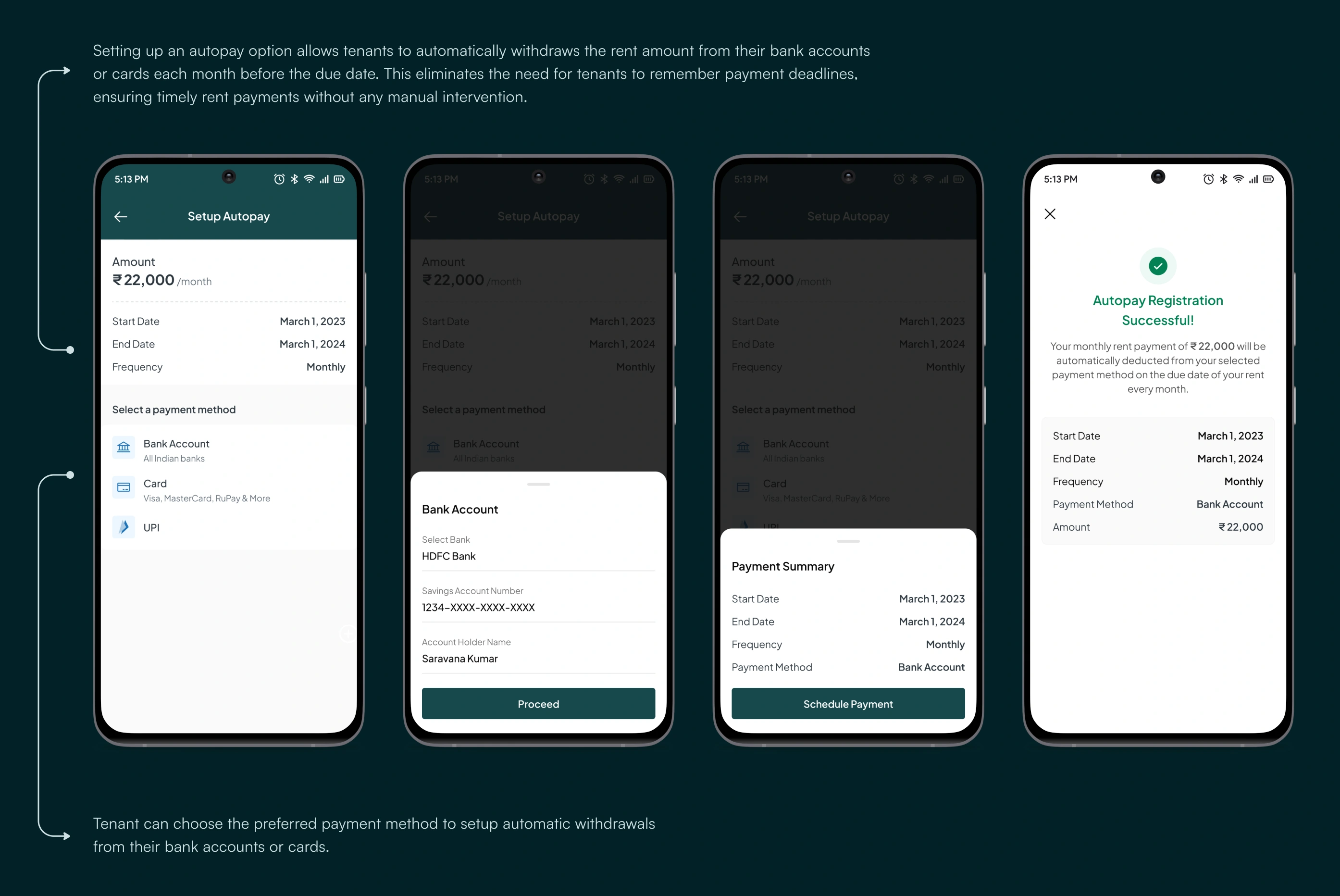
Task: Click the Bank Account payment icon
Action: pos(123,447)
